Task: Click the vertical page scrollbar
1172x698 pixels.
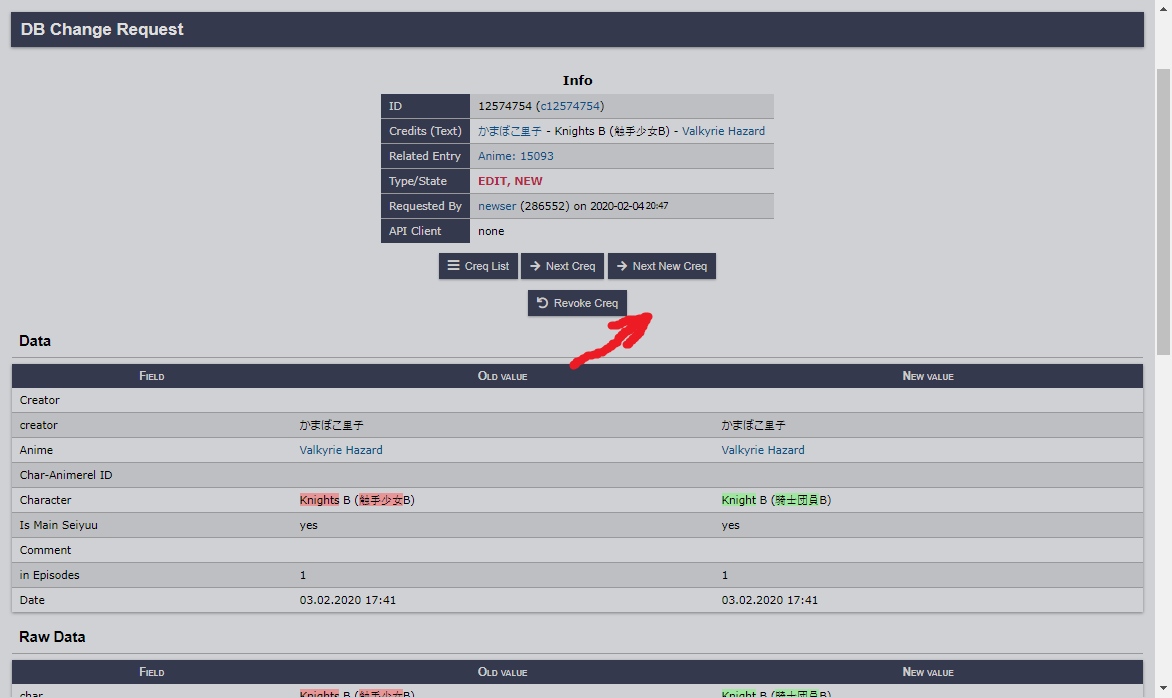Action: (1163, 210)
